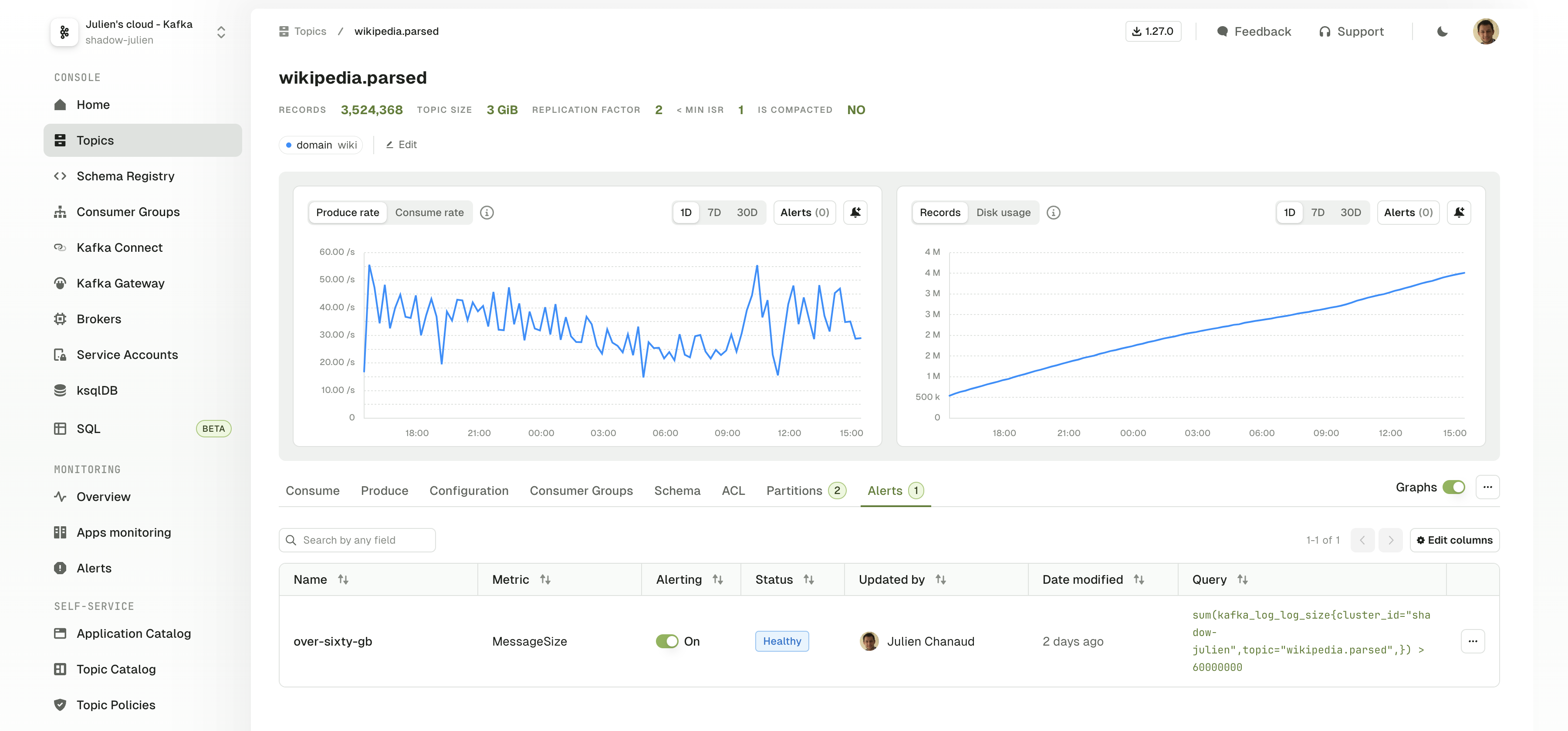
Task: Set Produce rate chart range to 30D
Action: (747, 213)
